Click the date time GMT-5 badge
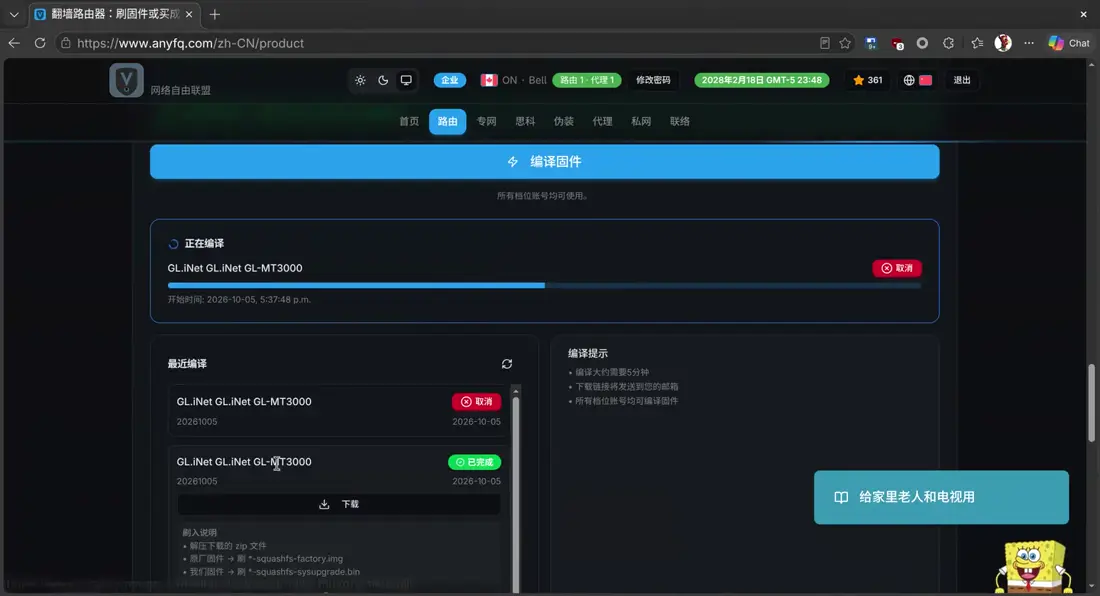Screen dimensions: 1100x596 coord(762,80)
